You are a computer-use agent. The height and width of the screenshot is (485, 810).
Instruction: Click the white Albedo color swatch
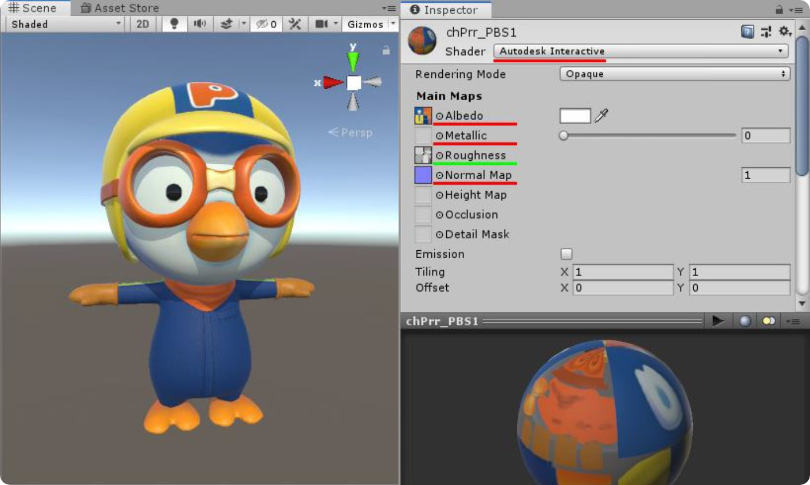[575, 116]
